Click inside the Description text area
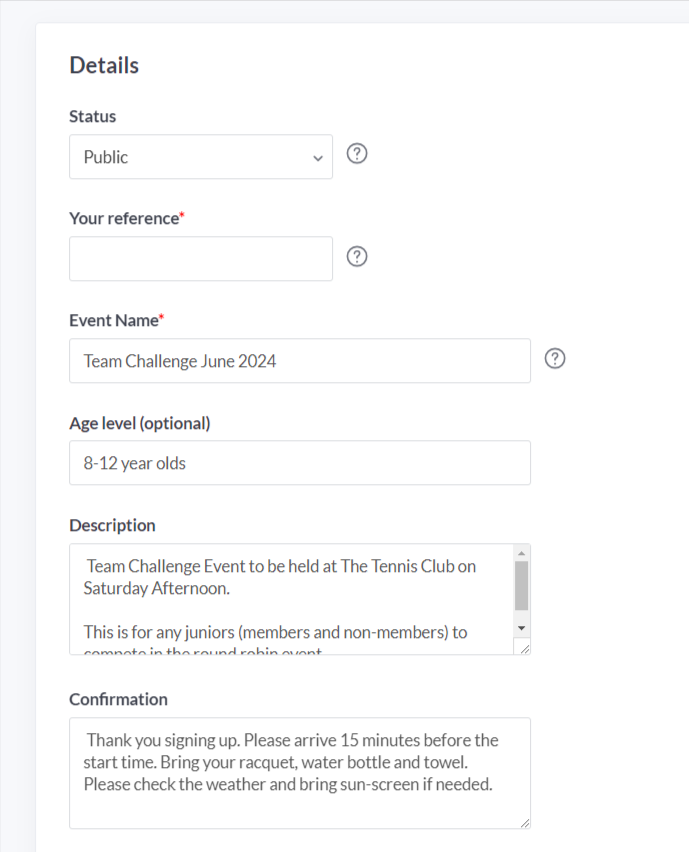 click(292, 599)
